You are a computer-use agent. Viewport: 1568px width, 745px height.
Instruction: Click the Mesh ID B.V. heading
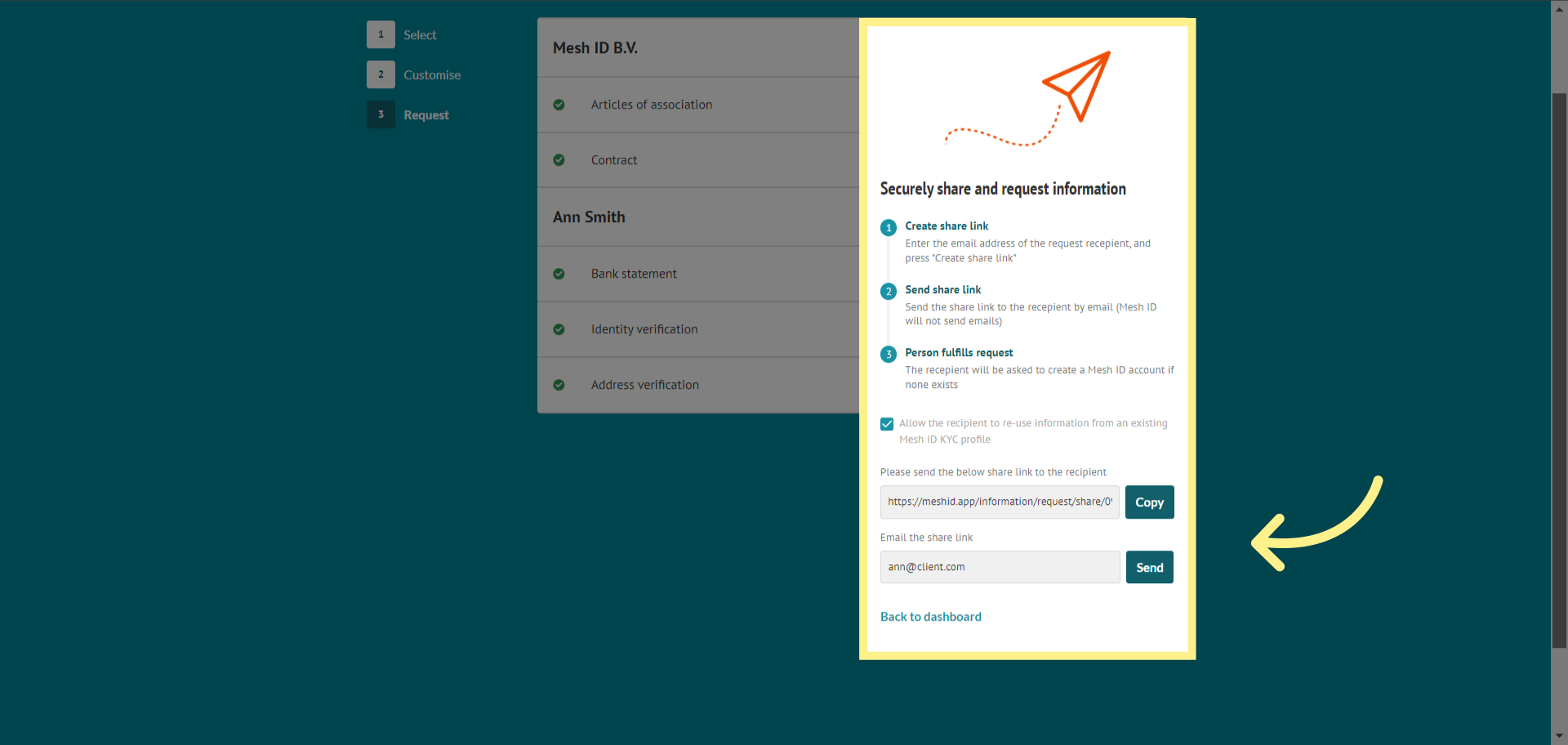click(595, 48)
